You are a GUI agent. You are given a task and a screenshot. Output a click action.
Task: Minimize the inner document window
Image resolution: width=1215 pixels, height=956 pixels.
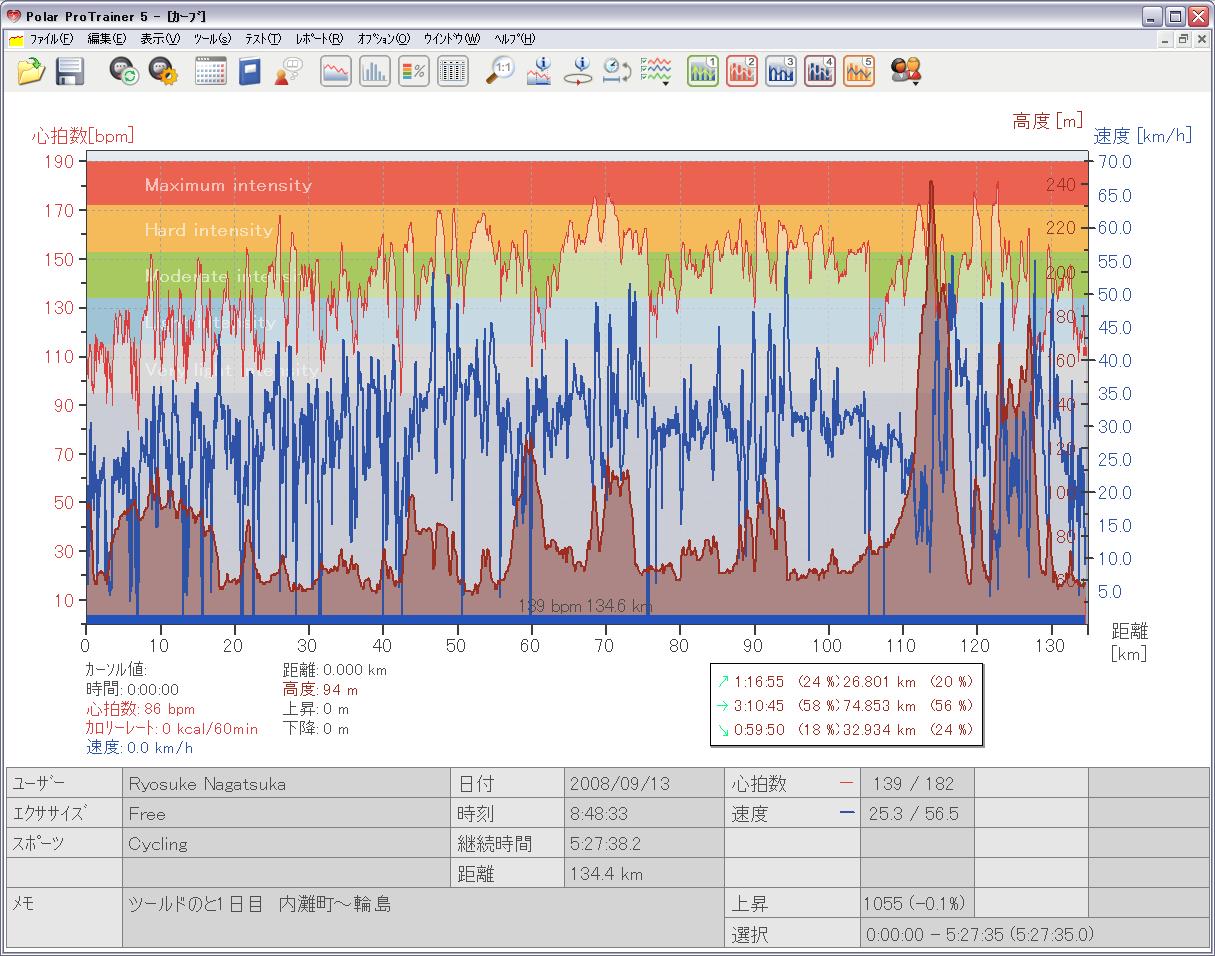[x=1166, y=39]
